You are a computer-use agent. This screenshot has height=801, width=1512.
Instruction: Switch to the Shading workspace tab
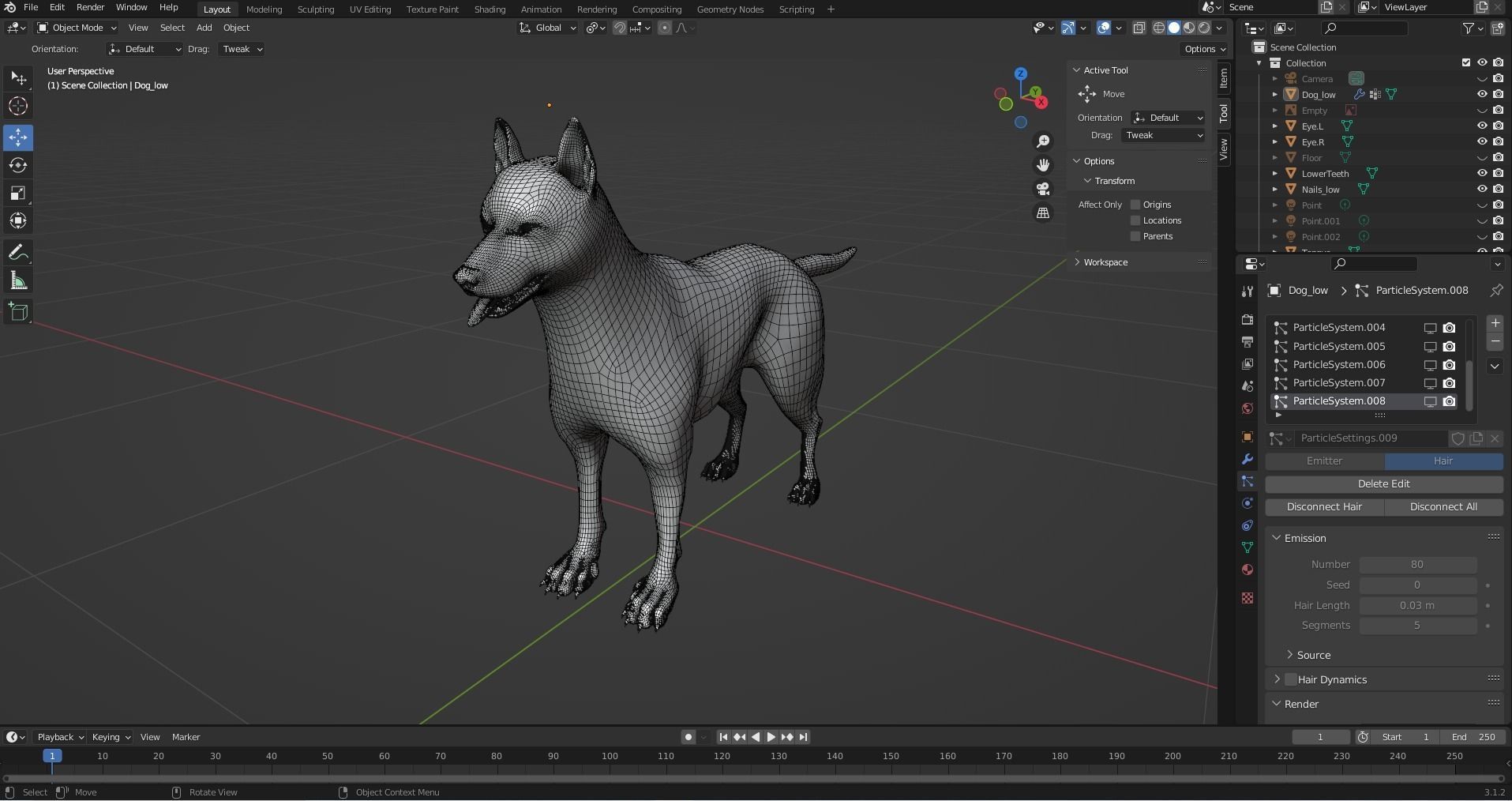coord(490,9)
